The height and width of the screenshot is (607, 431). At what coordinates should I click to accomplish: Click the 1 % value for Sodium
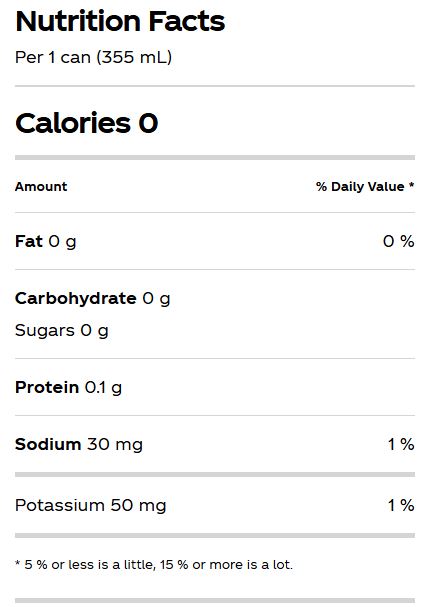401,444
